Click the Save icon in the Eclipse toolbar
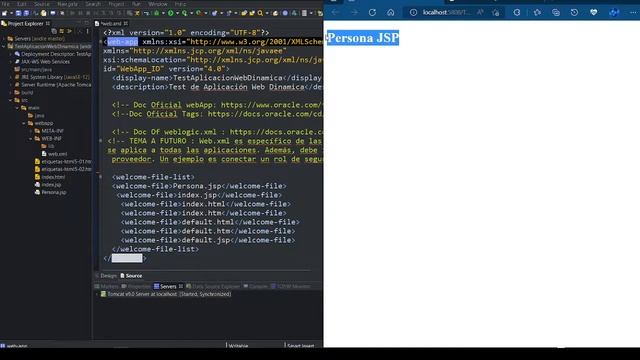640x360 pixels. click(x=18, y=13)
